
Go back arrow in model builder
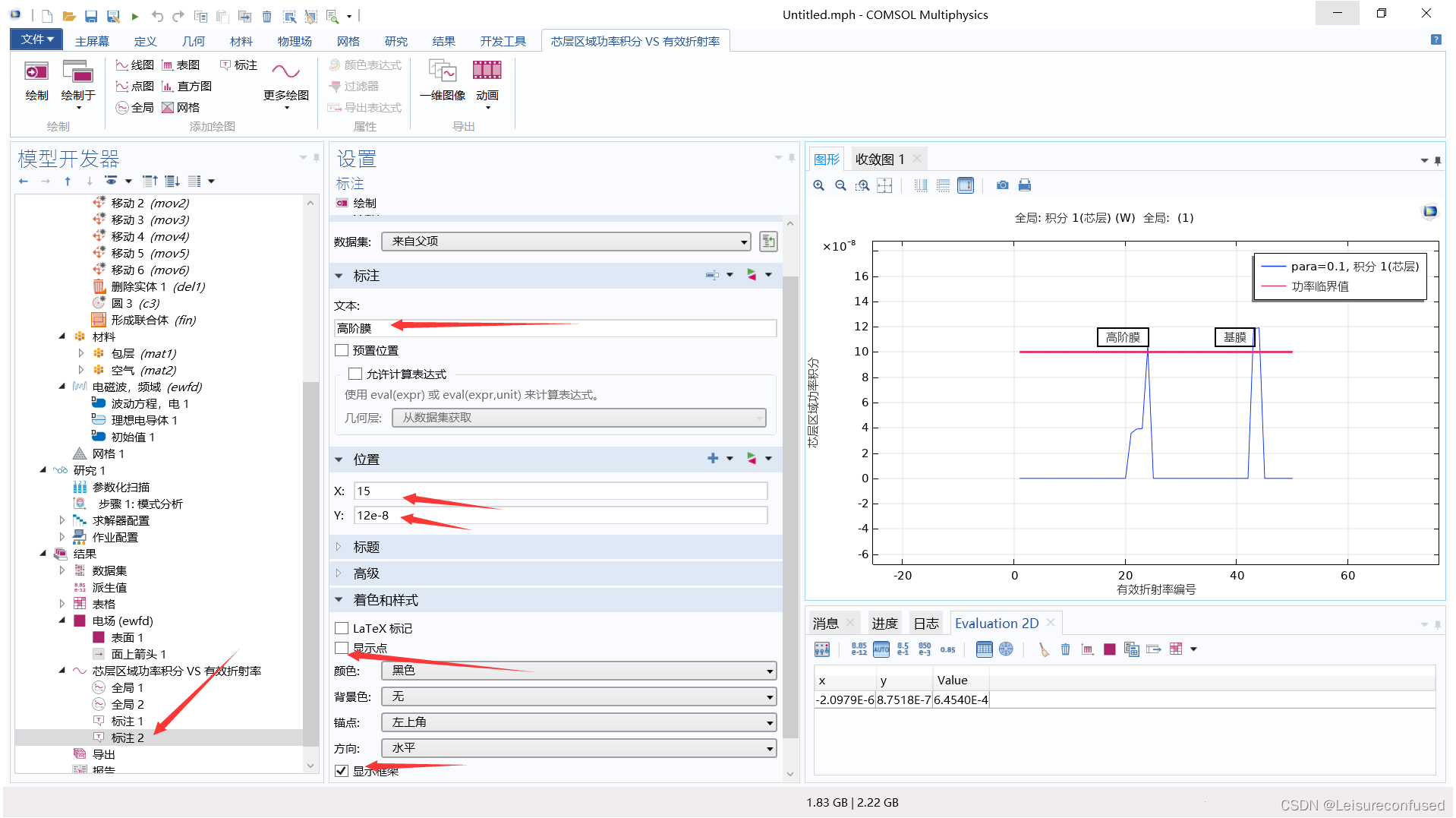click(x=24, y=181)
